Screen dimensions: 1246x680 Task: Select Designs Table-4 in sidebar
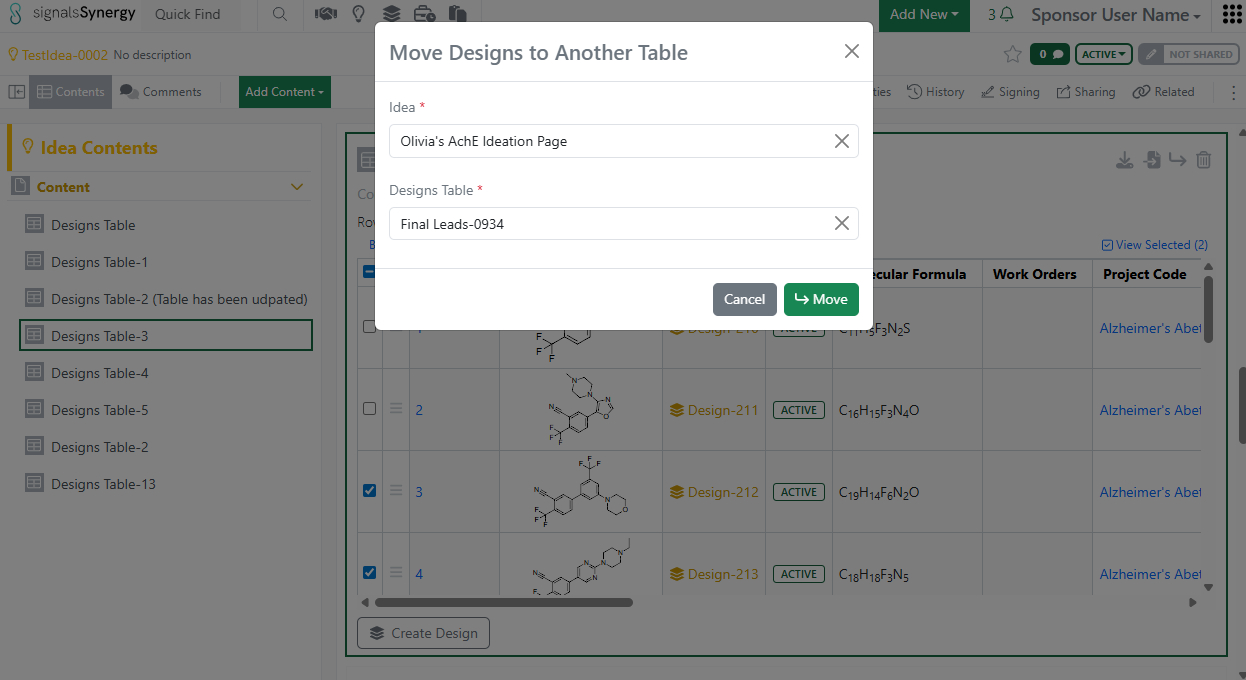tap(99, 373)
